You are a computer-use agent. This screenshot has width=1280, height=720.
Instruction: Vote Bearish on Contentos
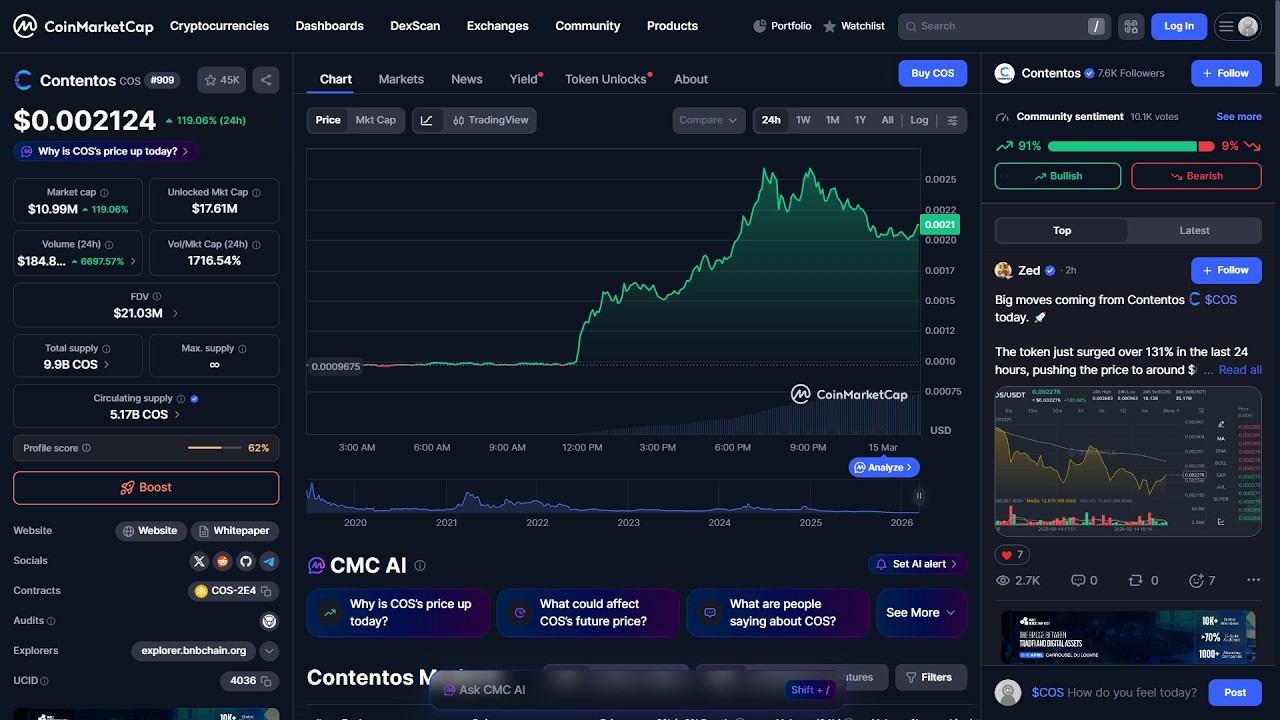pyautogui.click(x=1196, y=176)
